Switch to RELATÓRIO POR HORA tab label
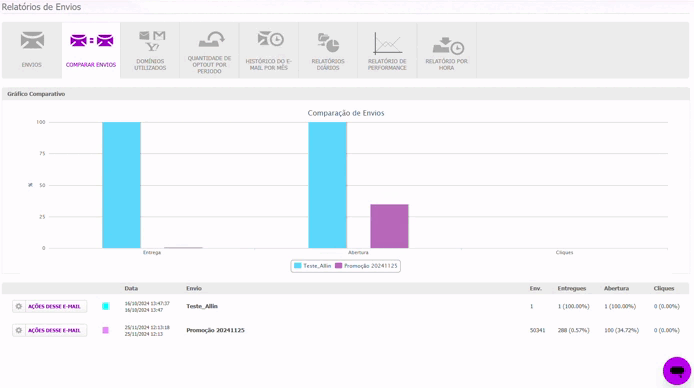This screenshot has width=694, height=388. coord(446,65)
